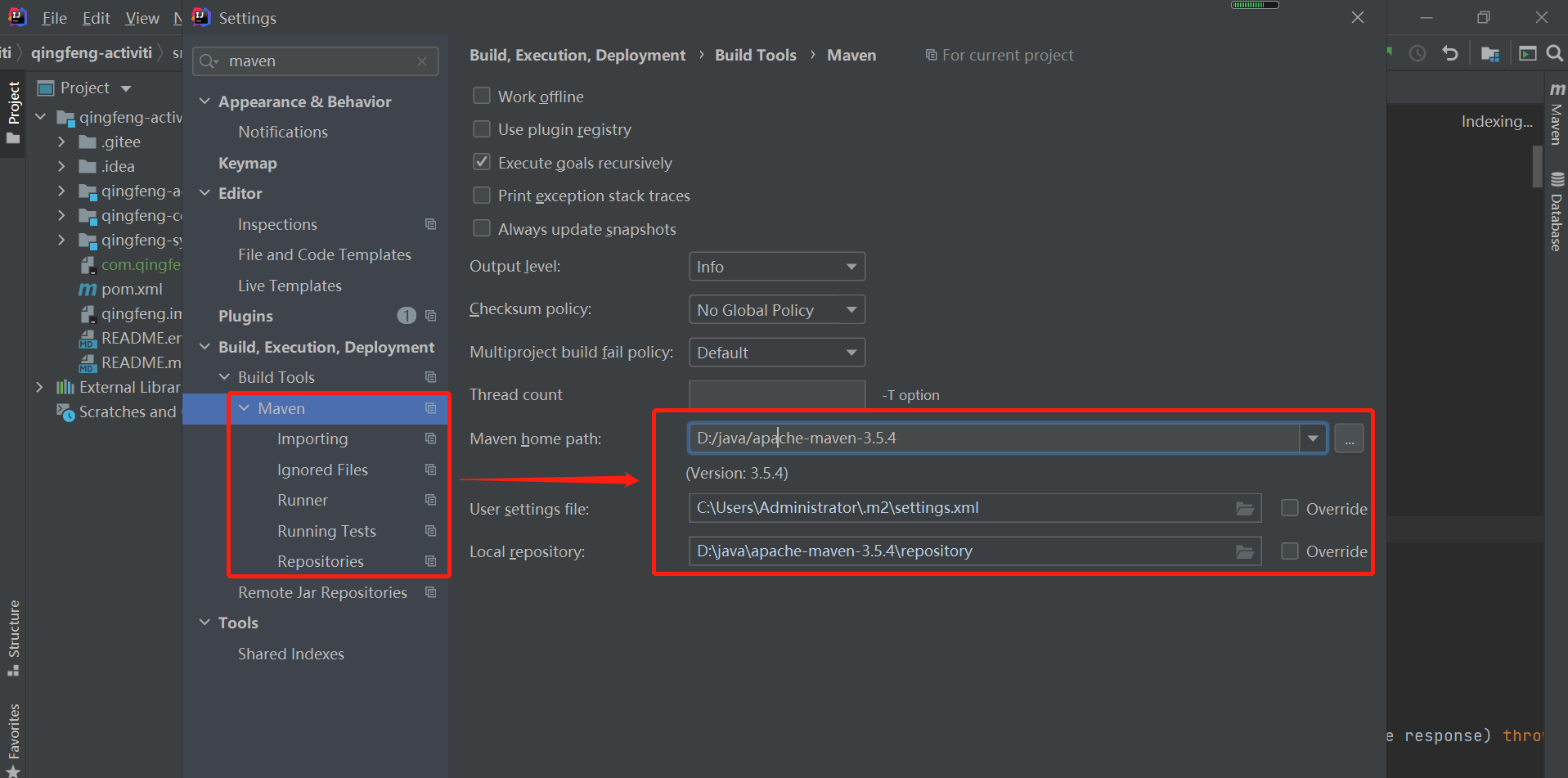Open the View menu
Image resolution: width=1568 pixels, height=778 pixels.
click(x=142, y=18)
